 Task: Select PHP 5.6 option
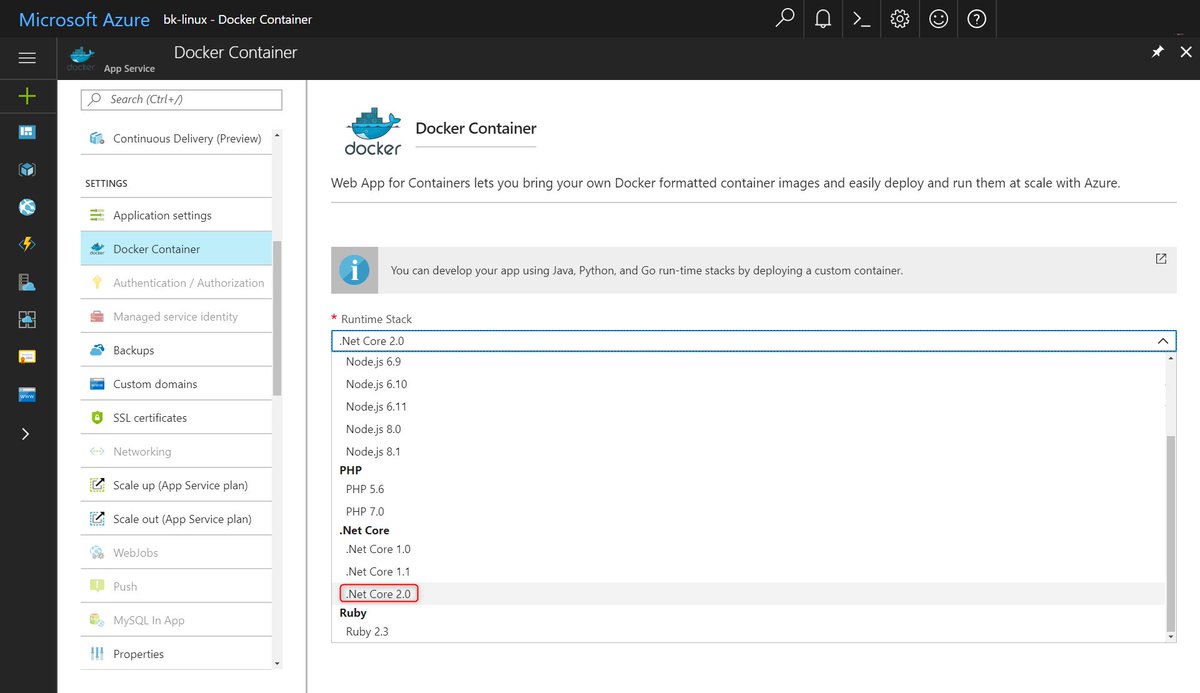(x=748, y=489)
